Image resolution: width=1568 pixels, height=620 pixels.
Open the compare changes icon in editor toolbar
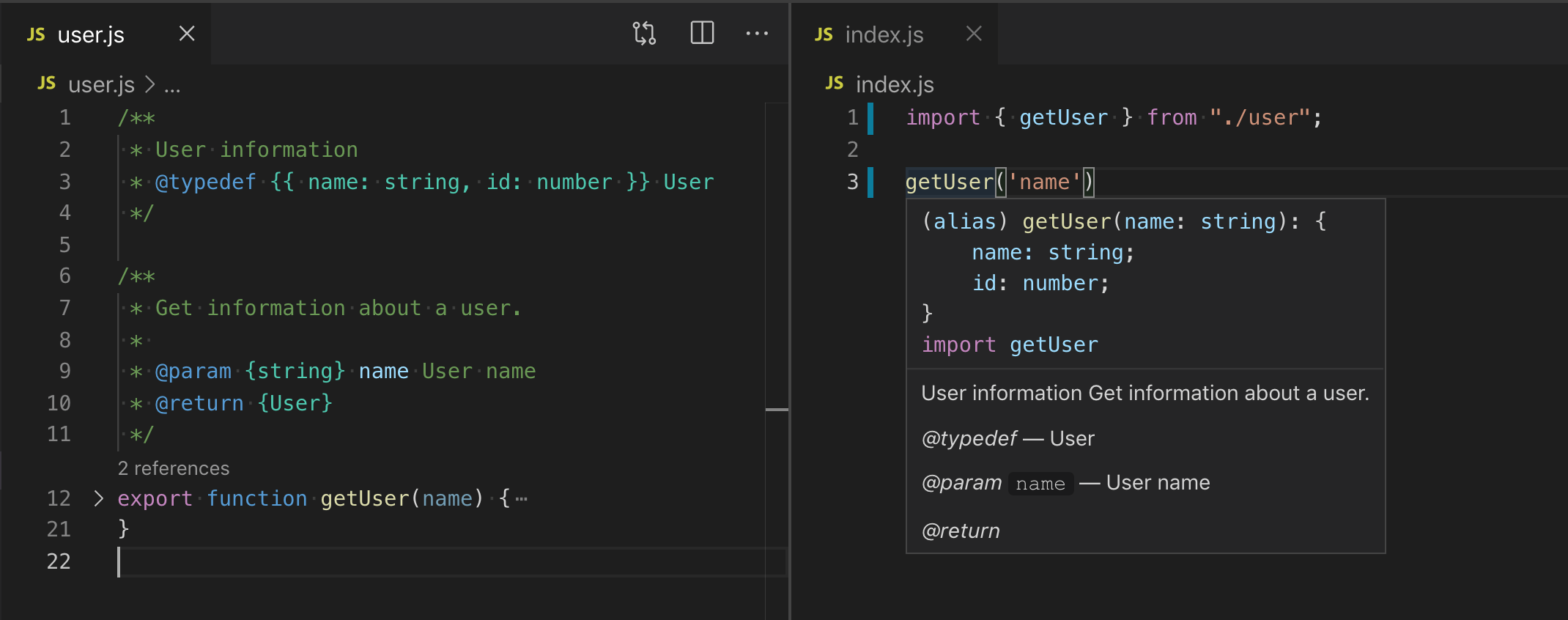[644, 34]
